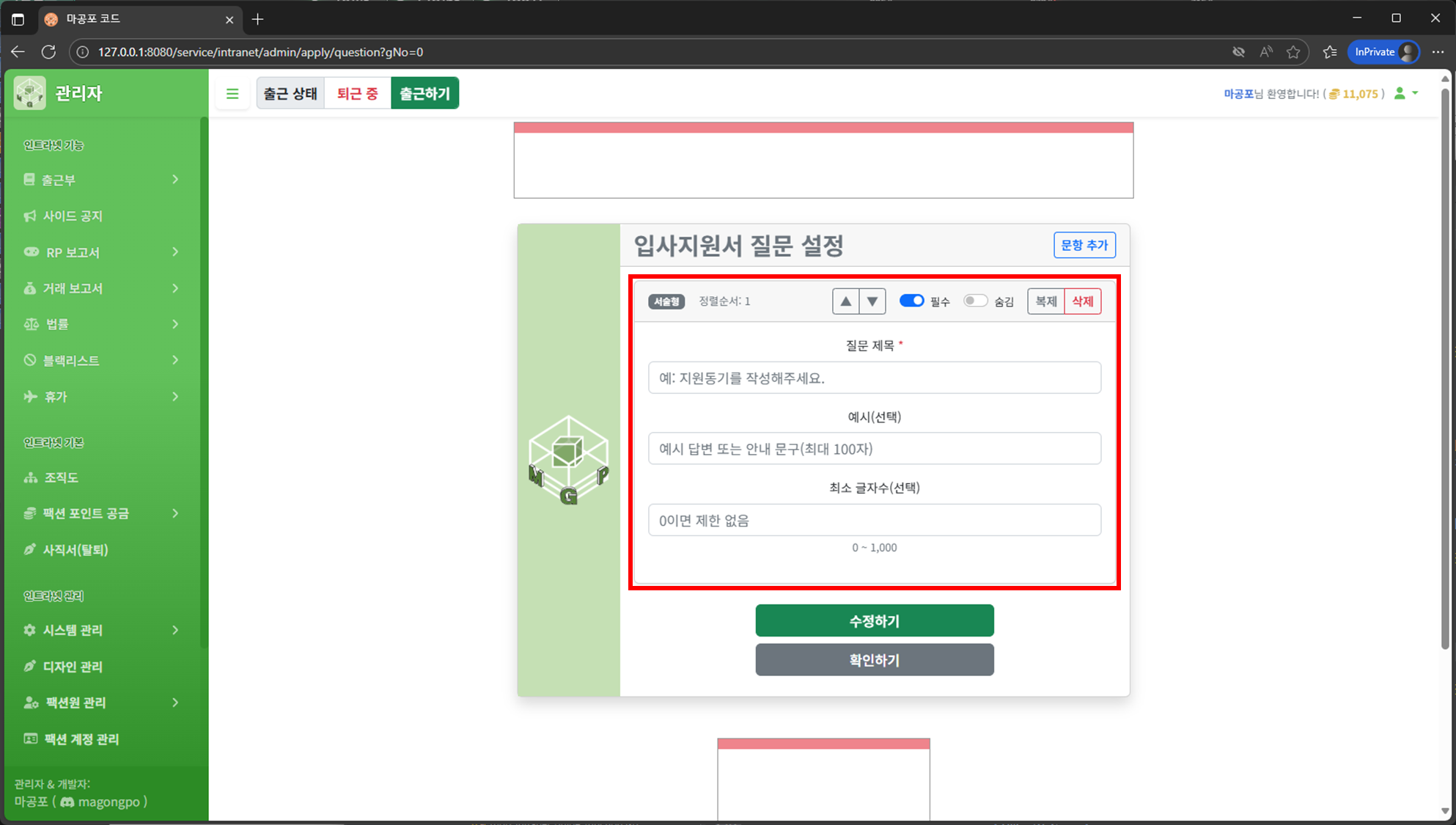Open the user profile icon menu
The image size is (1456, 825).
(x=1405, y=93)
